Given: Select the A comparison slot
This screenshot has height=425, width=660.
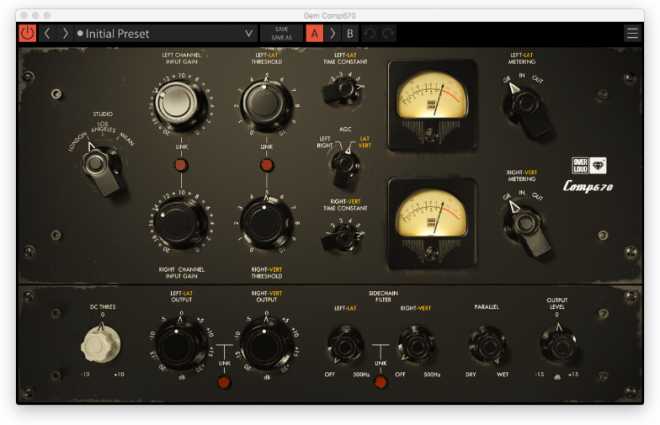Looking at the screenshot, I should [x=314, y=34].
